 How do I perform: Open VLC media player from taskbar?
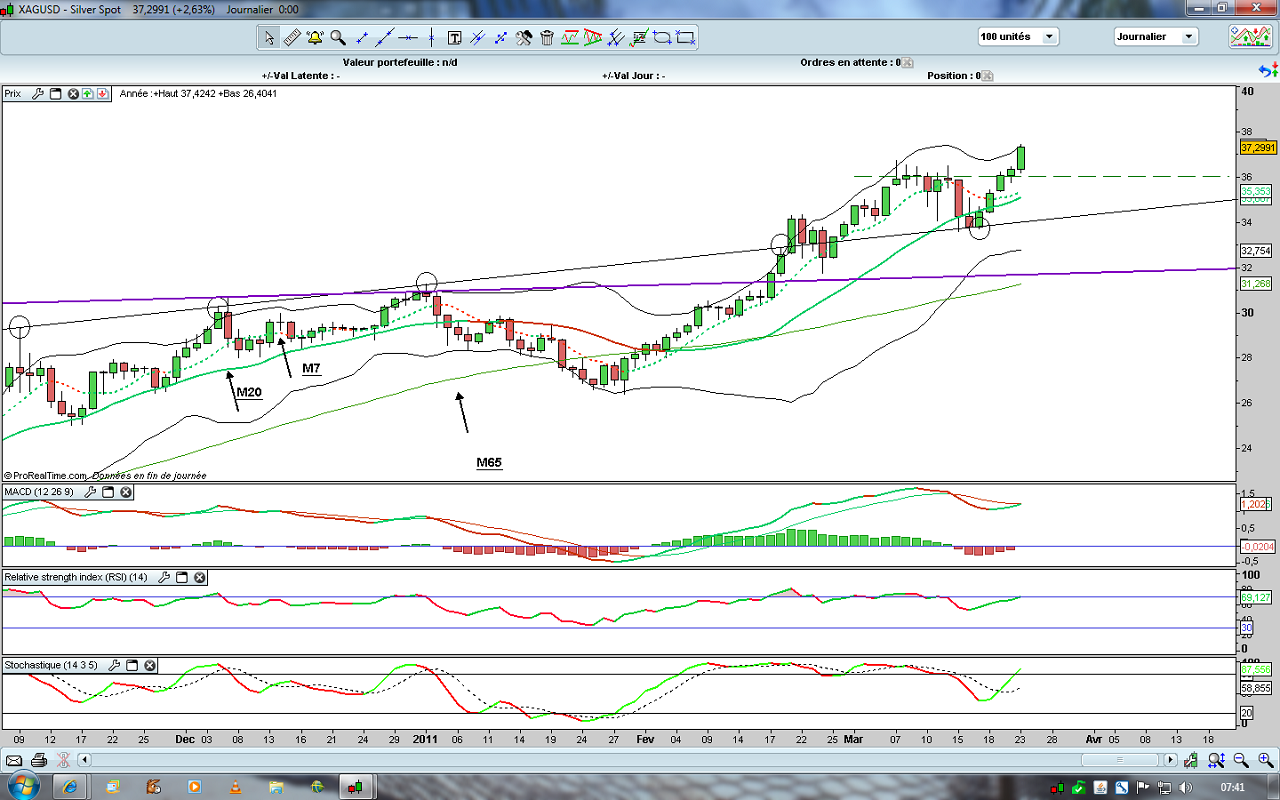pos(235,787)
